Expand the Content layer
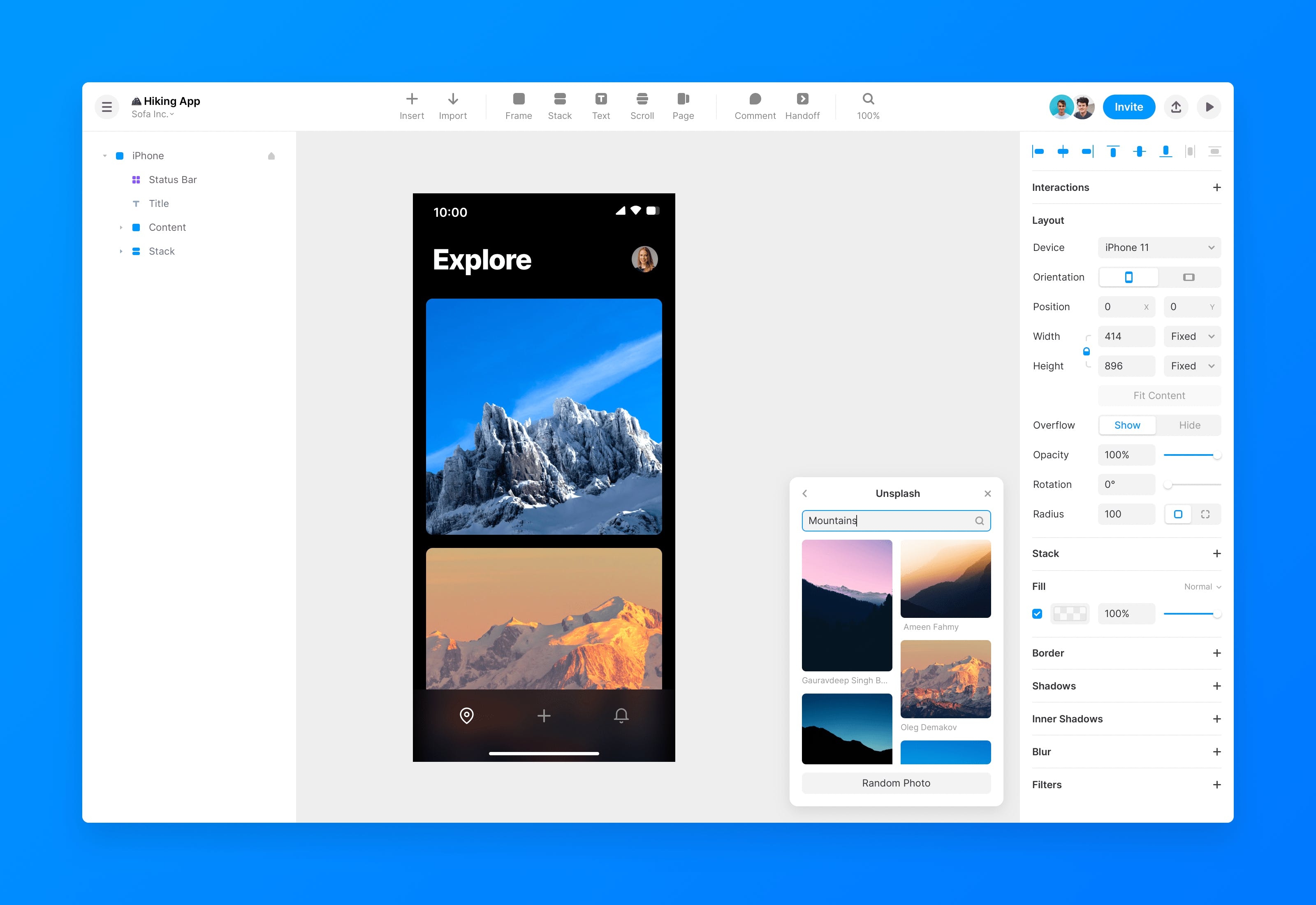This screenshot has width=1316, height=905. point(121,227)
